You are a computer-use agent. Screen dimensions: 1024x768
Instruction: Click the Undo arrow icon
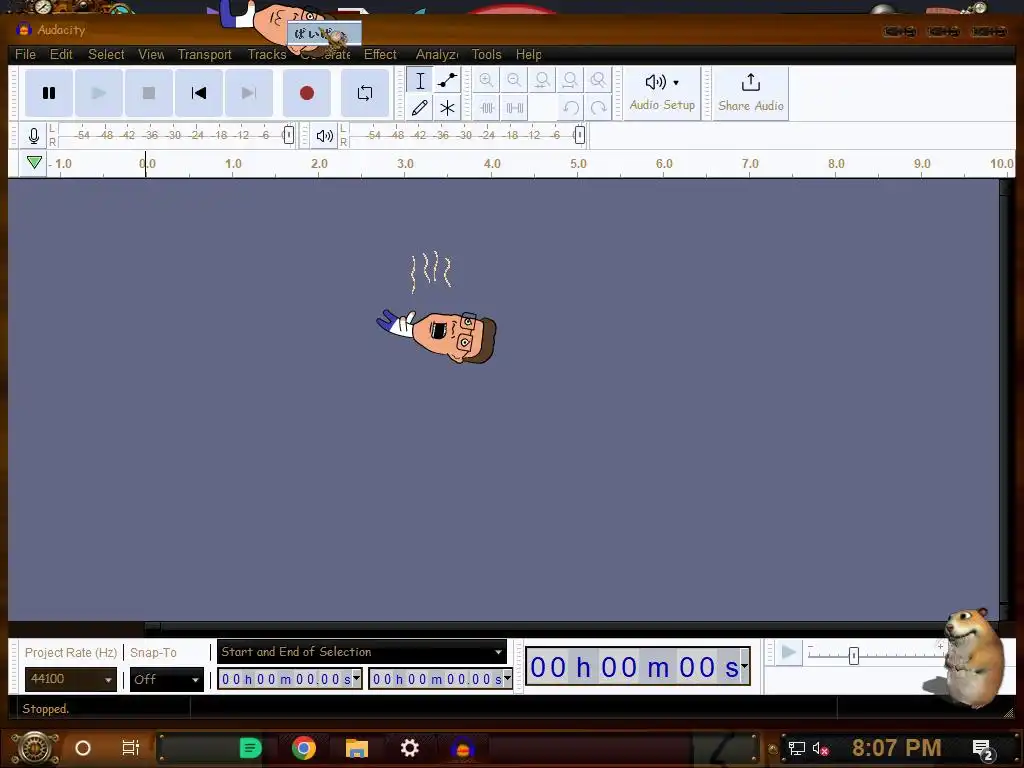[x=571, y=108]
